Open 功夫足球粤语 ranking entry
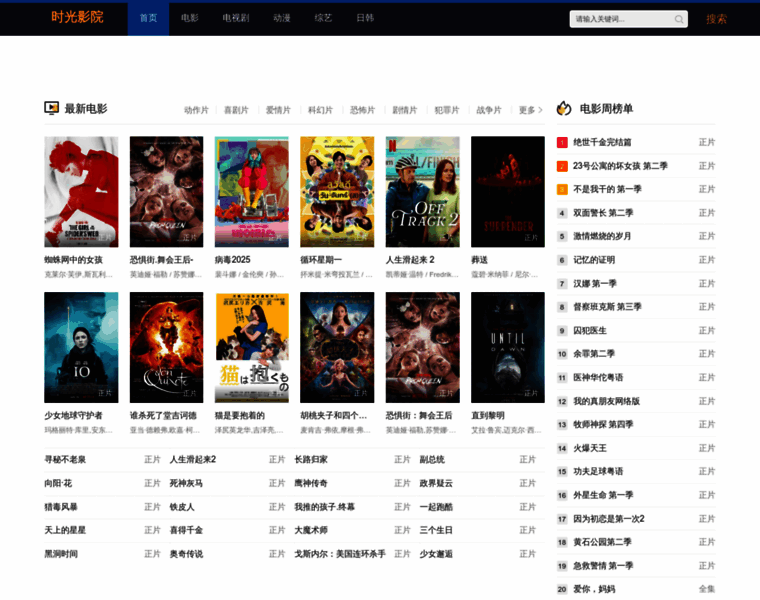Viewport: 760px width, 600px height. 598,472
